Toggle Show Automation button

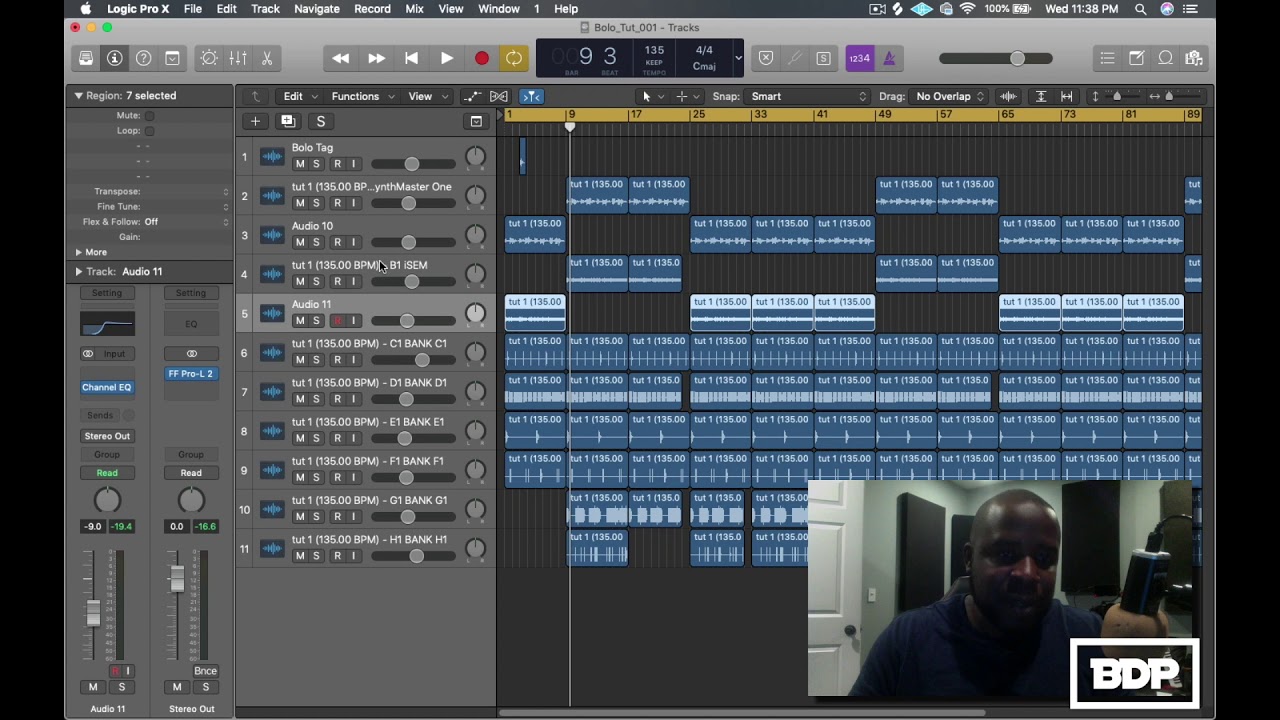[472, 96]
